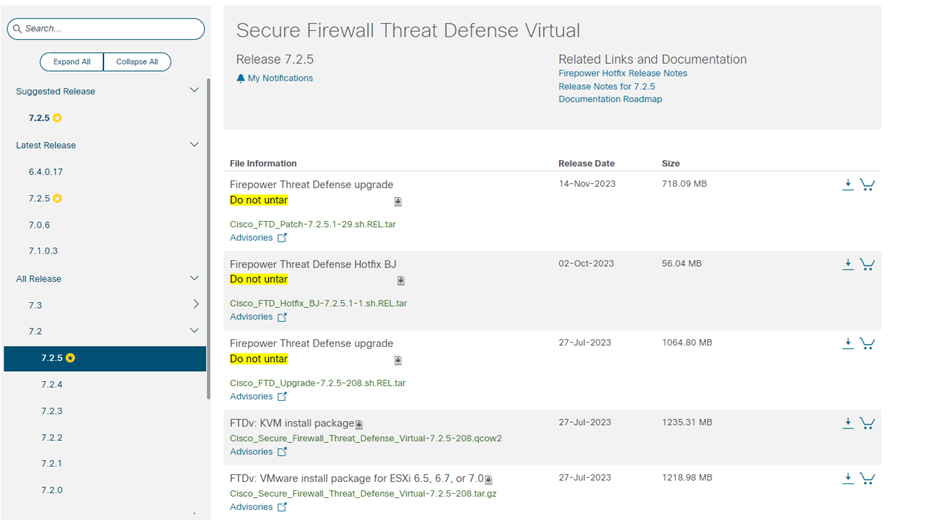940x526 pixels.
Task: Collapse the Suggested Release section
Action: (x=194, y=90)
